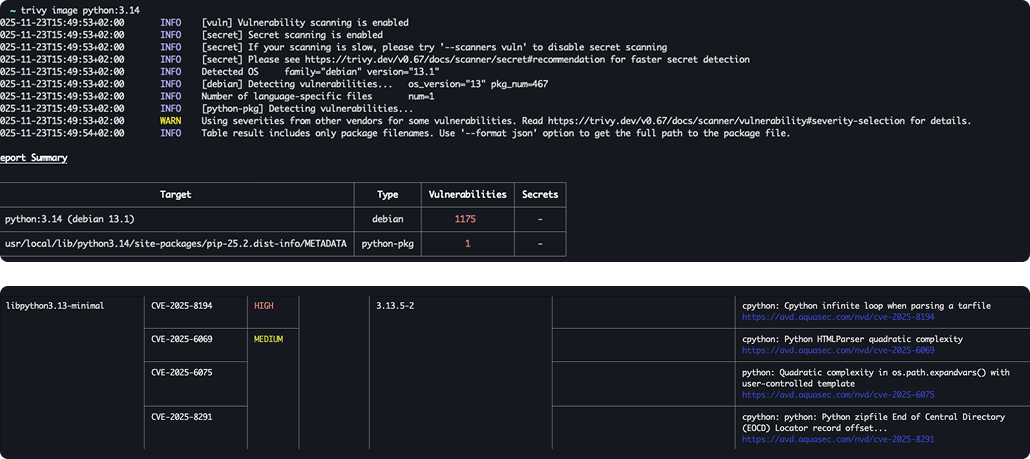Open the cve-2025-8291 aquasec link

point(838,439)
